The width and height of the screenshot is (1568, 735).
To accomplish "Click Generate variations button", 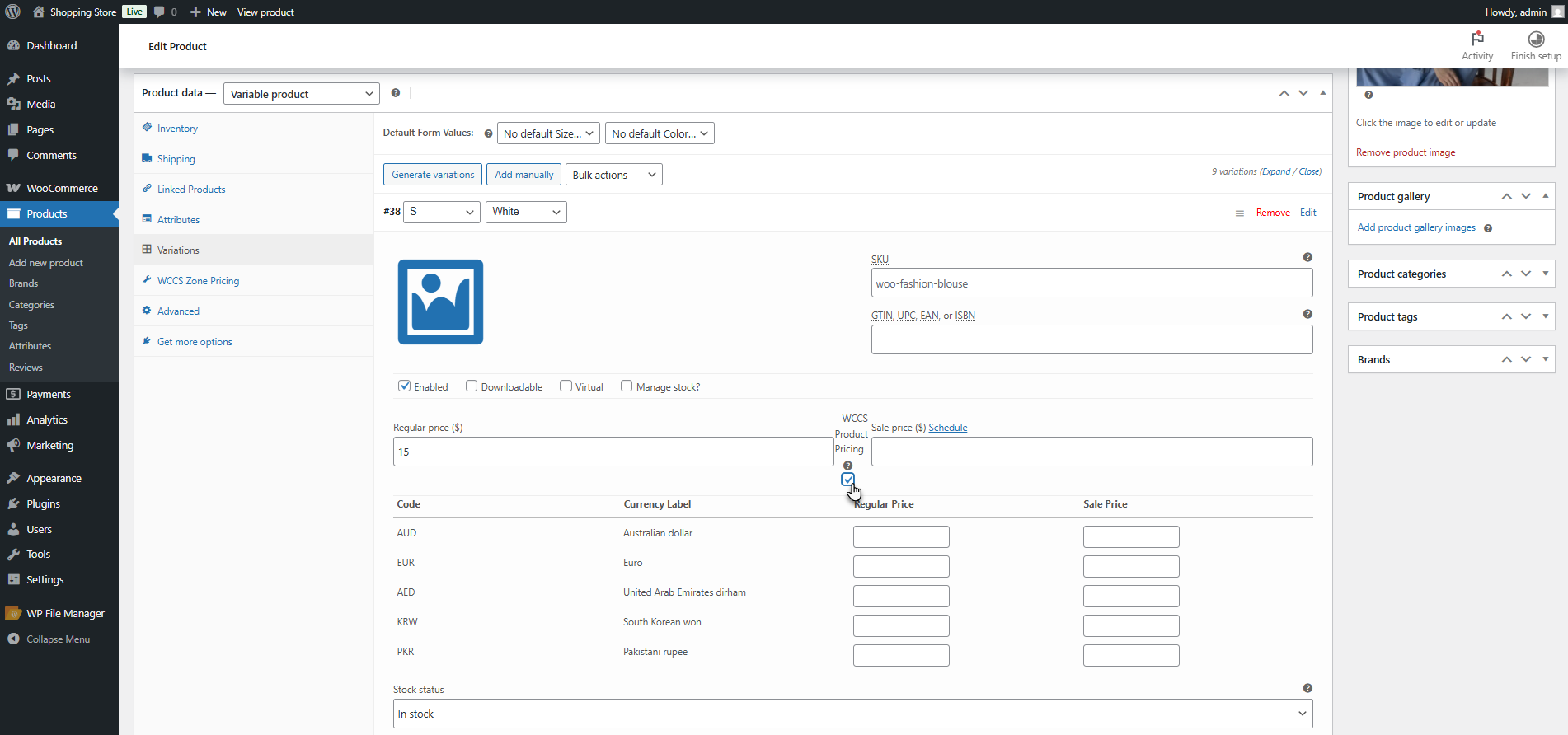I will [x=433, y=175].
